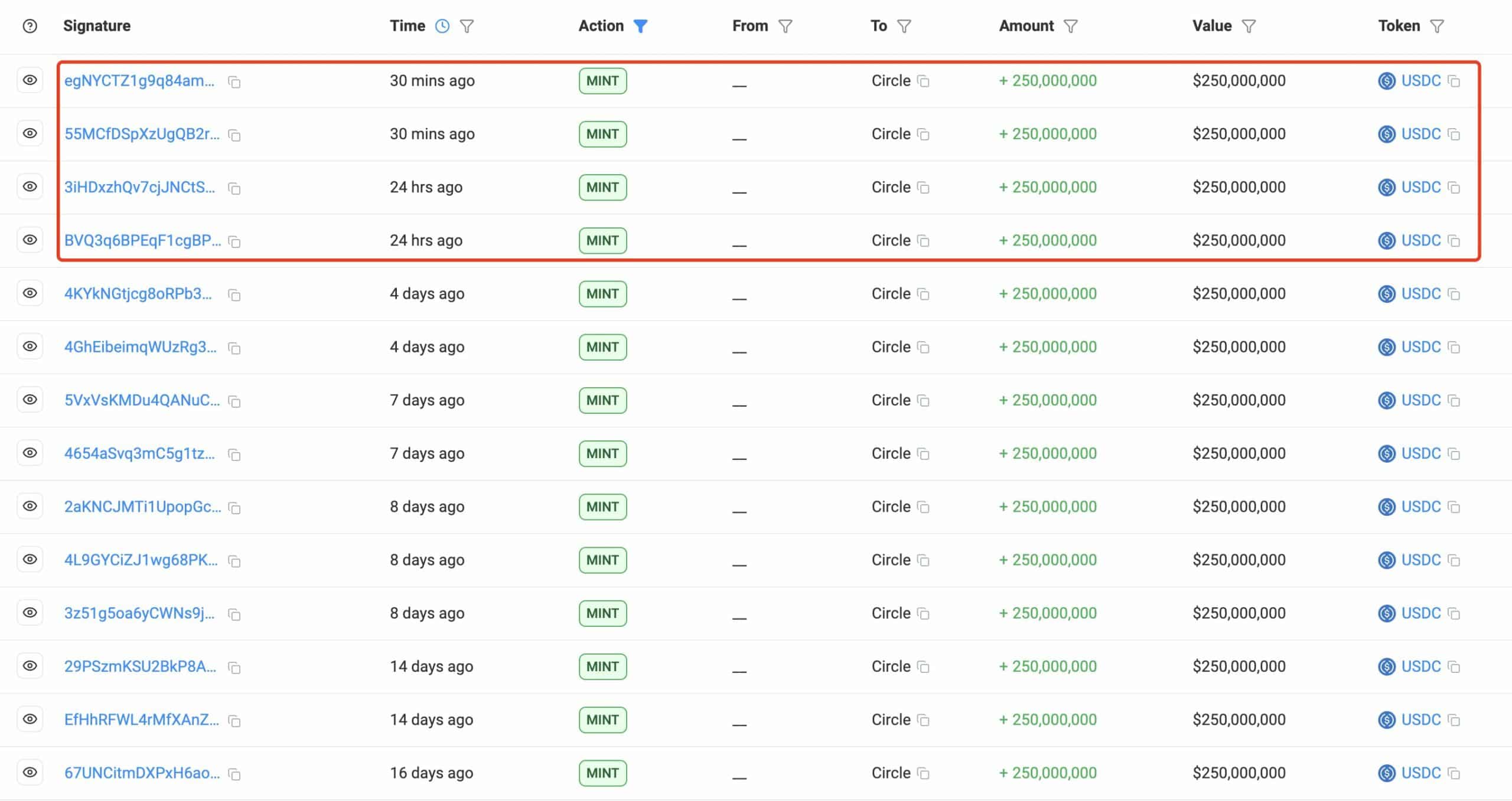The height and width of the screenshot is (801, 1512).
Task: Open transaction 4L9GYCiZJ1wg68PK link
Action: click(x=141, y=560)
